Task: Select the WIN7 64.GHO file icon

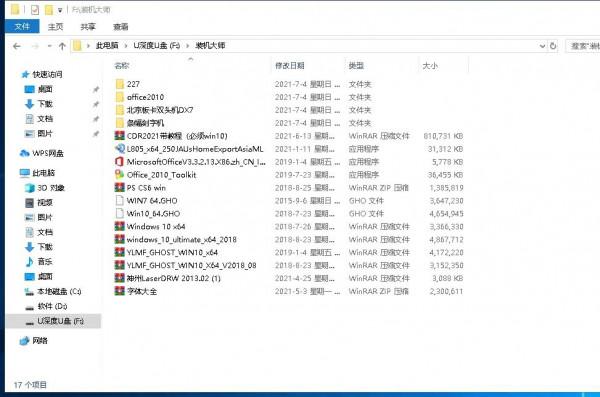Action: click(x=120, y=200)
